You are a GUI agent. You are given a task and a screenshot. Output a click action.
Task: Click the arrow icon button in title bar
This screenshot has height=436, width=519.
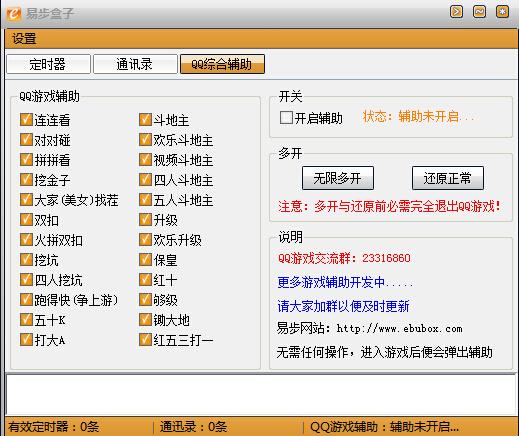[x=456, y=12]
